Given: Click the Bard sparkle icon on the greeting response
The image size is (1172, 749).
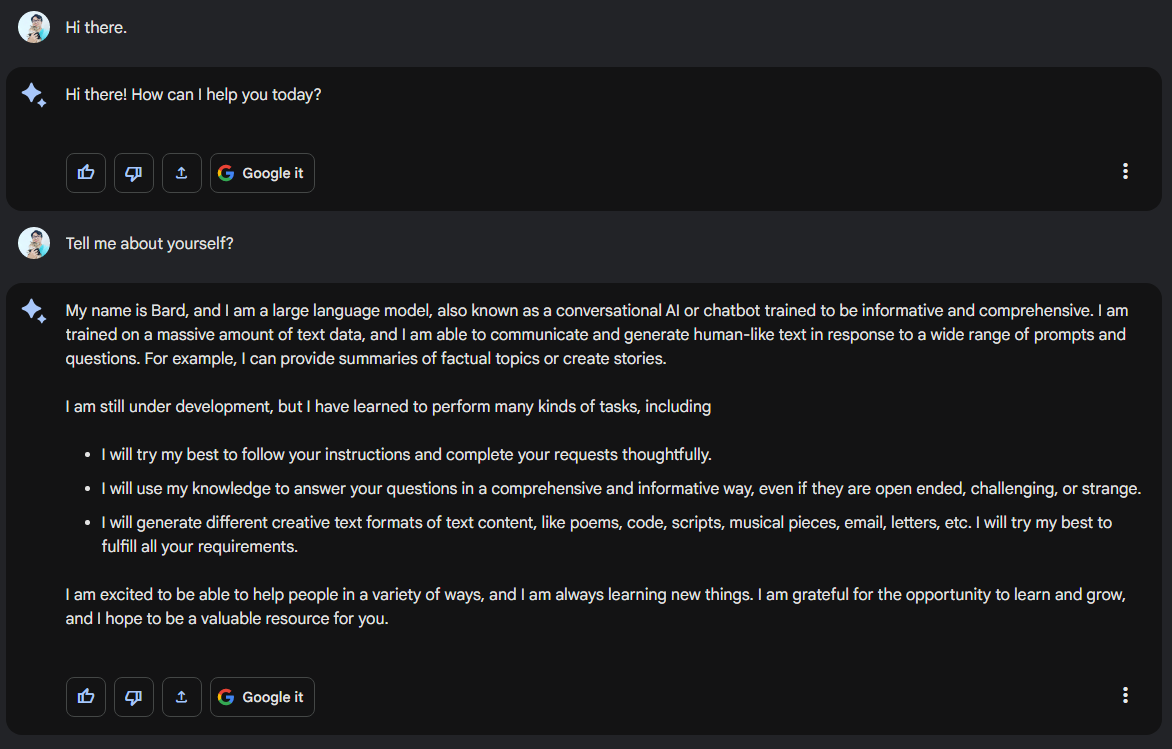Looking at the screenshot, I should point(34,95).
